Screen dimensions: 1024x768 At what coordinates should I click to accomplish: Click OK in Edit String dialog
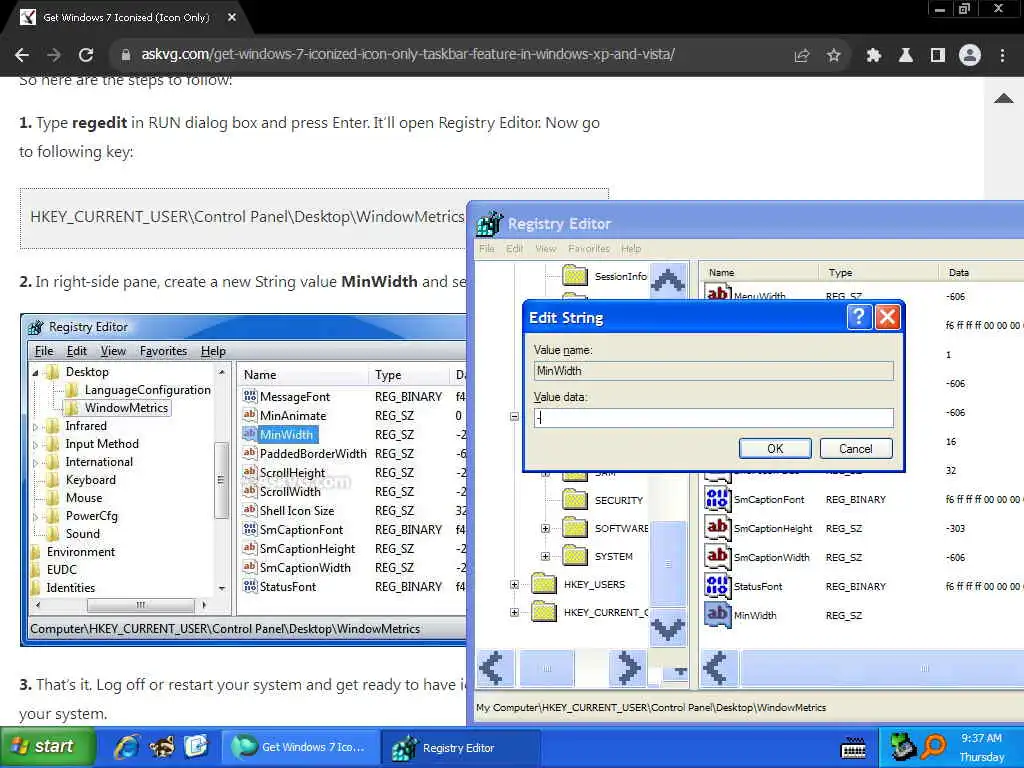coord(775,449)
